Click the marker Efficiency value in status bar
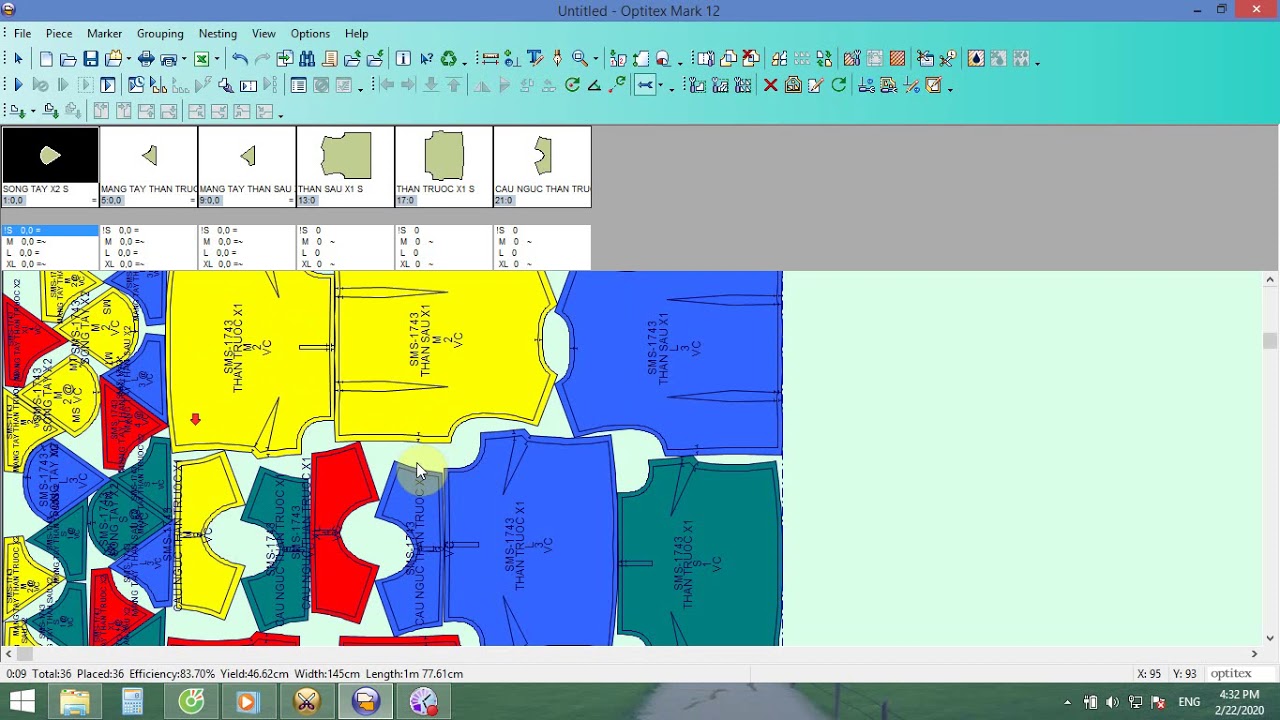Viewport: 1280px width, 720px height. tap(172, 674)
